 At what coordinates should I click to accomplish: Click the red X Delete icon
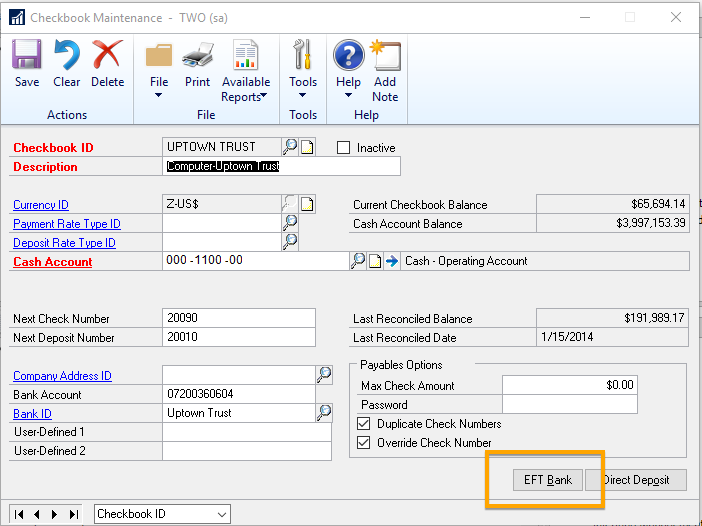click(x=107, y=55)
